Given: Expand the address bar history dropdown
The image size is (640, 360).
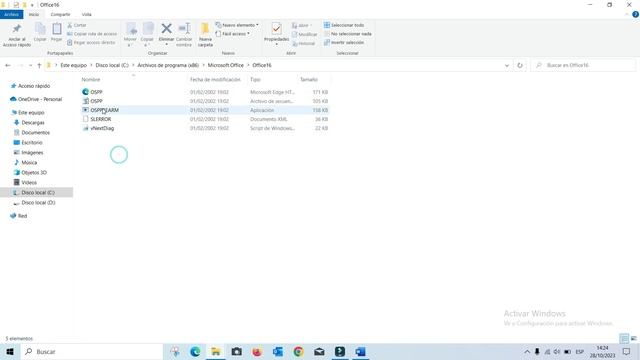Looking at the screenshot, I should pyautogui.click(x=507, y=65).
